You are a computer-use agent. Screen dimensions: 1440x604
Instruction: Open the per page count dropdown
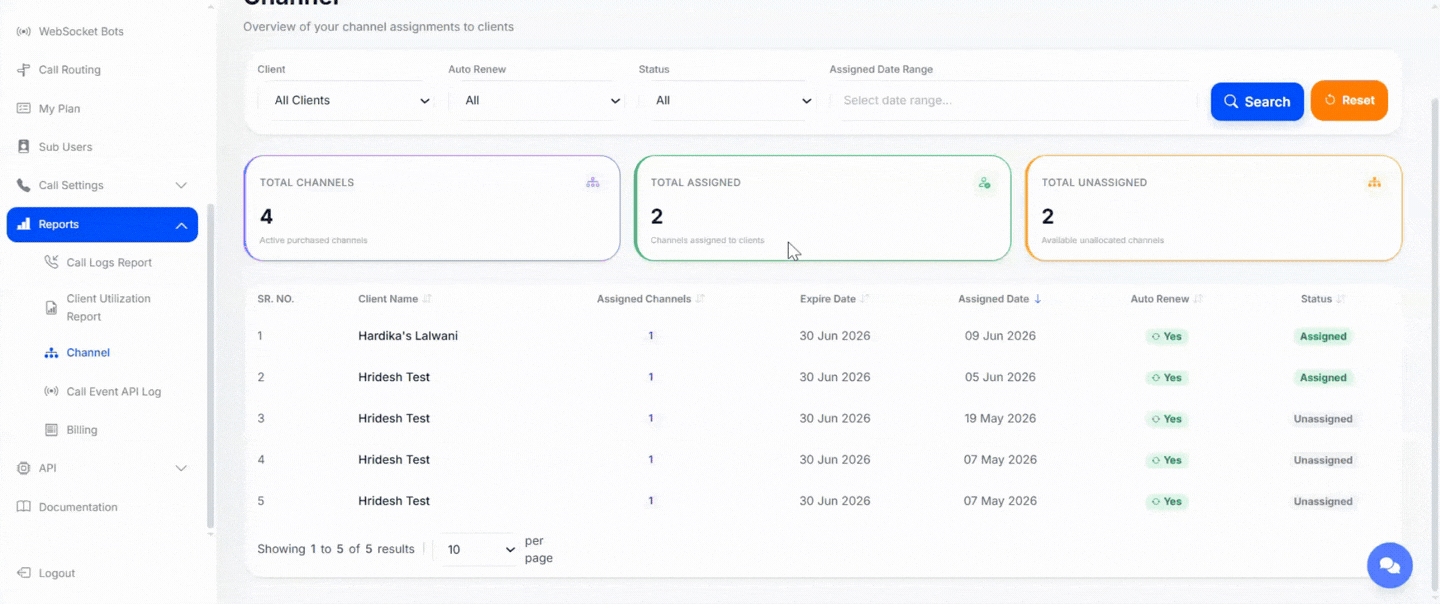480,549
